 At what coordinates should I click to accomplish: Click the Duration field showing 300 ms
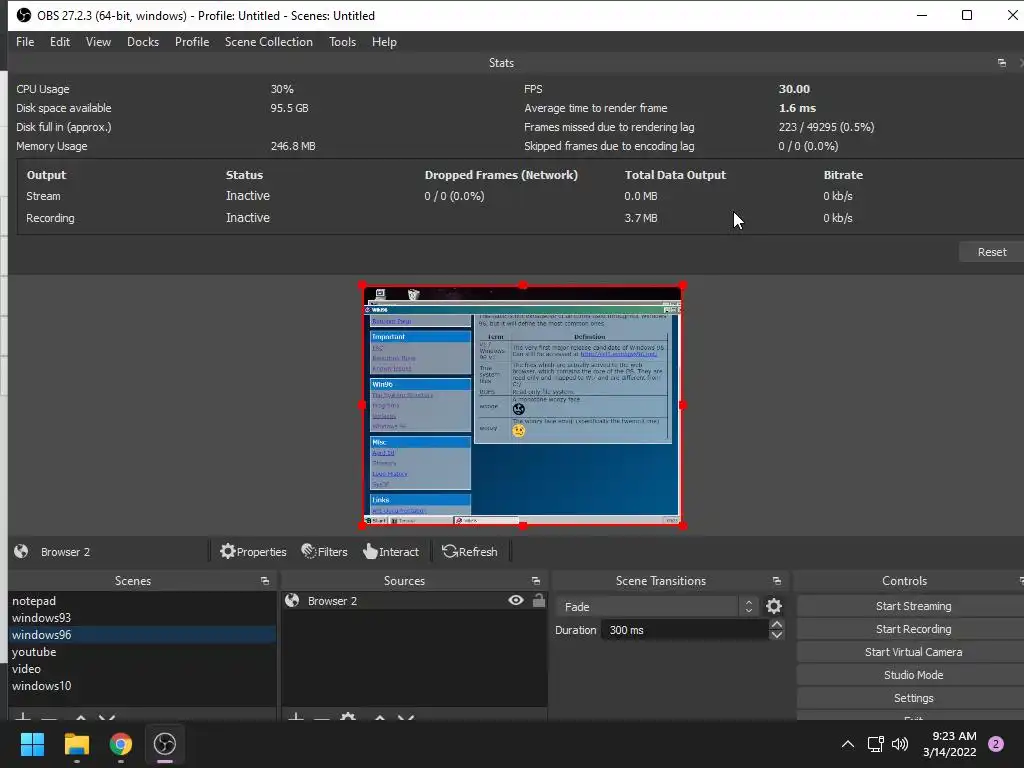[x=684, y=630]
